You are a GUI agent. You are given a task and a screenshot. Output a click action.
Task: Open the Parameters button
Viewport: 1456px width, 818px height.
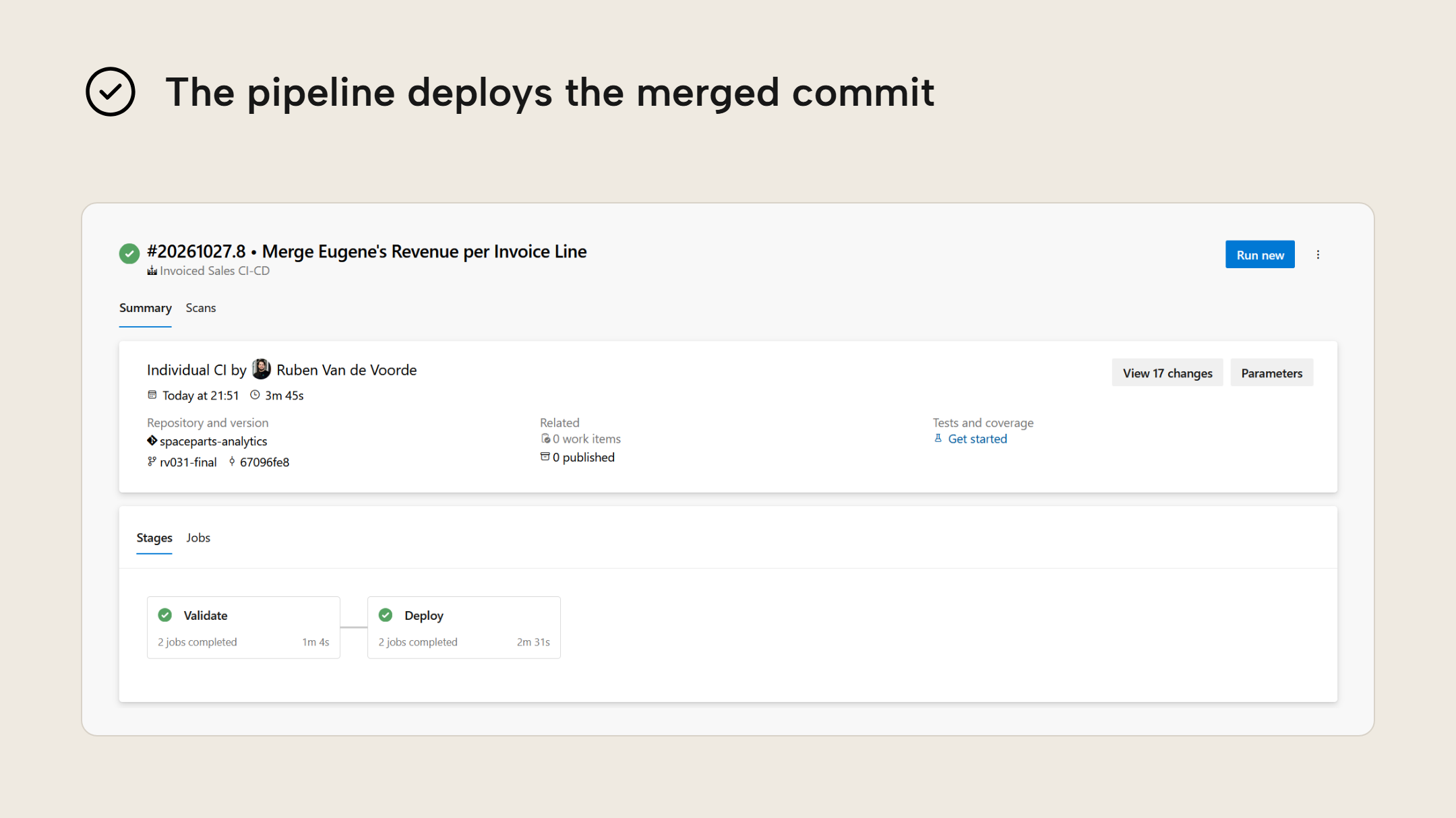(x=1271, y=373)
